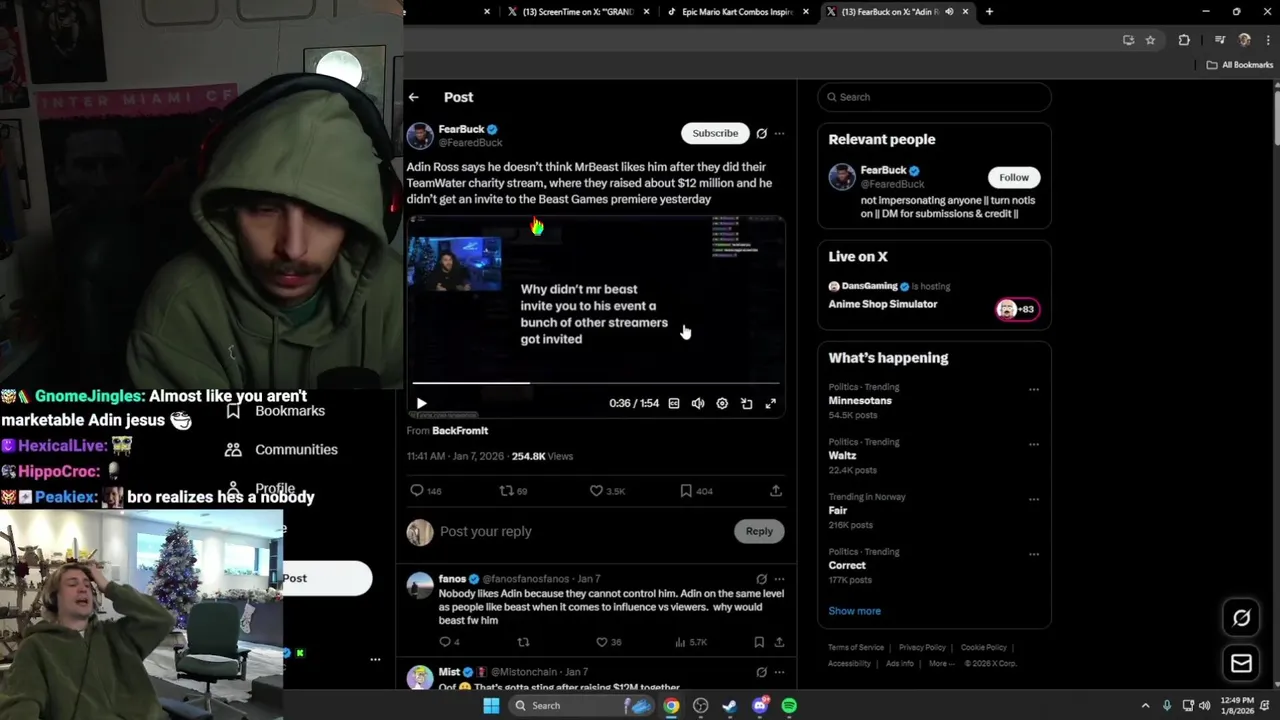Bookmark the fanos comment
1280x720 pixels.
coord(759,642)
